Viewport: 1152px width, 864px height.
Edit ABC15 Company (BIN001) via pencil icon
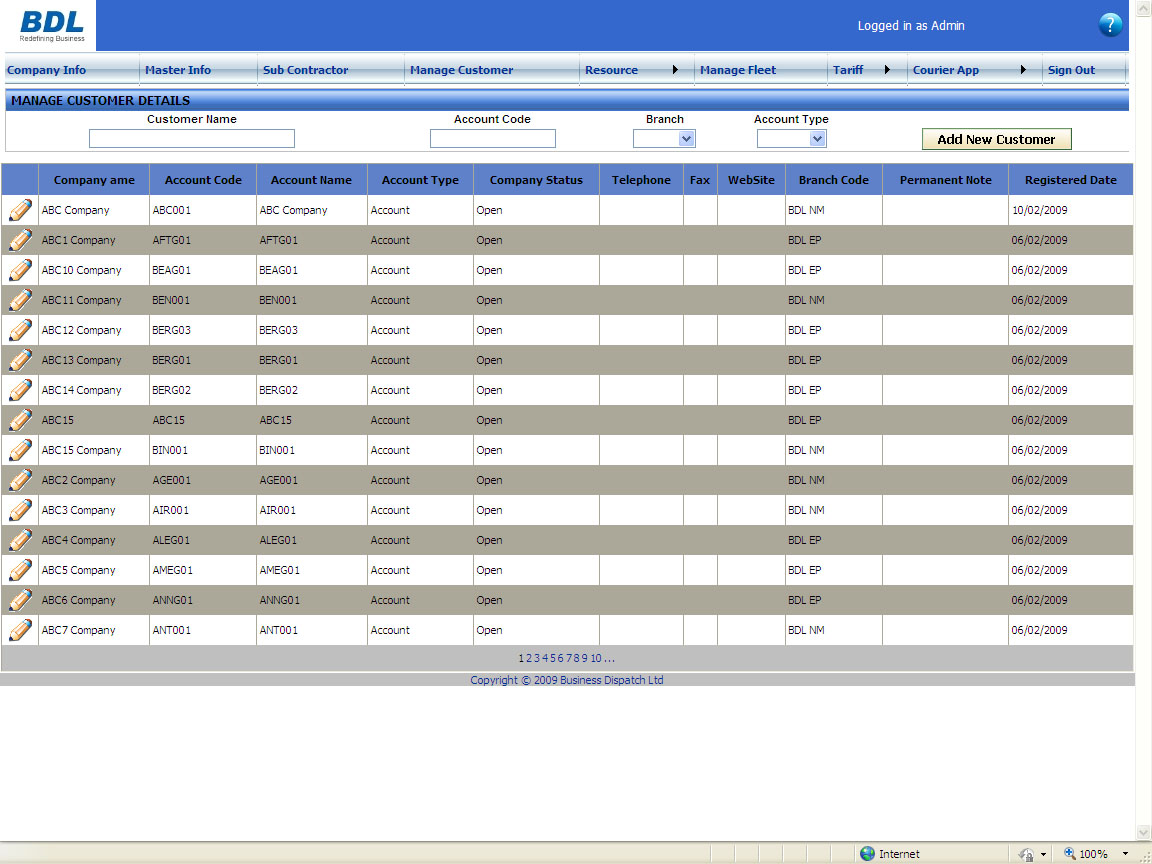click(20, 450)
